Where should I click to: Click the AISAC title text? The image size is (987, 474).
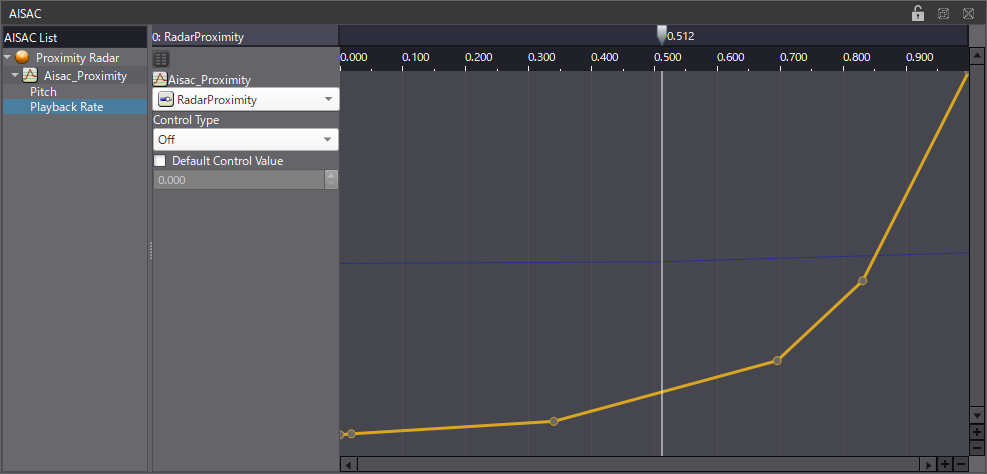25,13
